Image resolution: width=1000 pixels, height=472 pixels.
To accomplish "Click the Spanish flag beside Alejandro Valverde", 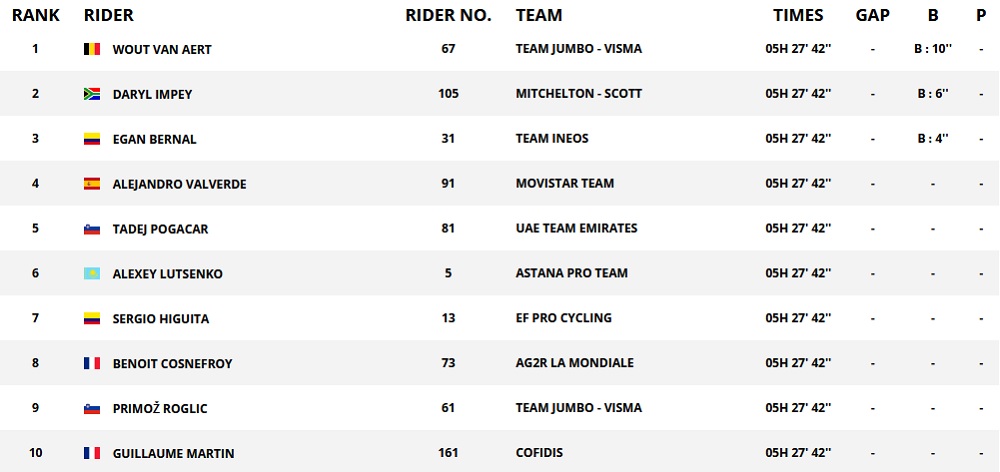I will click(x=92, y=184).
